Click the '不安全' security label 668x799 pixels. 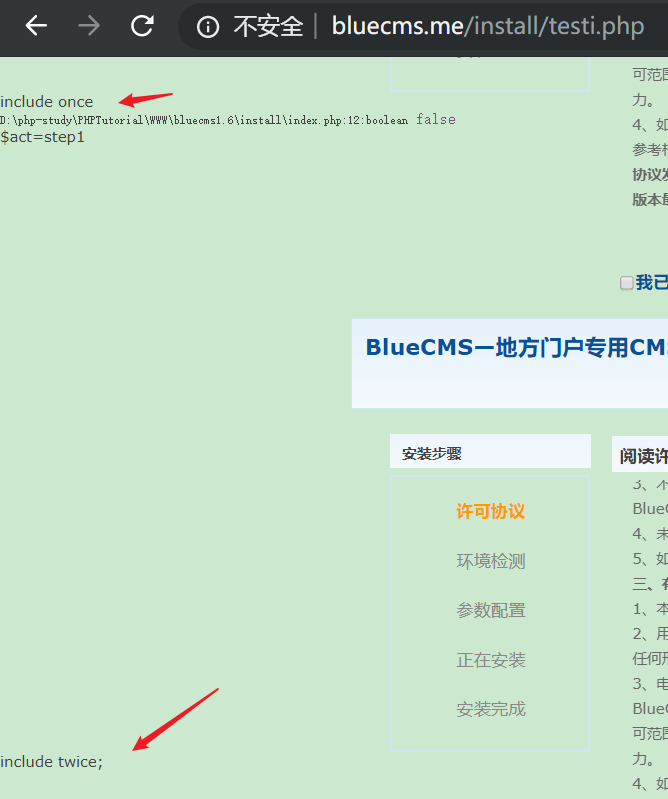[x=268, y=26]
